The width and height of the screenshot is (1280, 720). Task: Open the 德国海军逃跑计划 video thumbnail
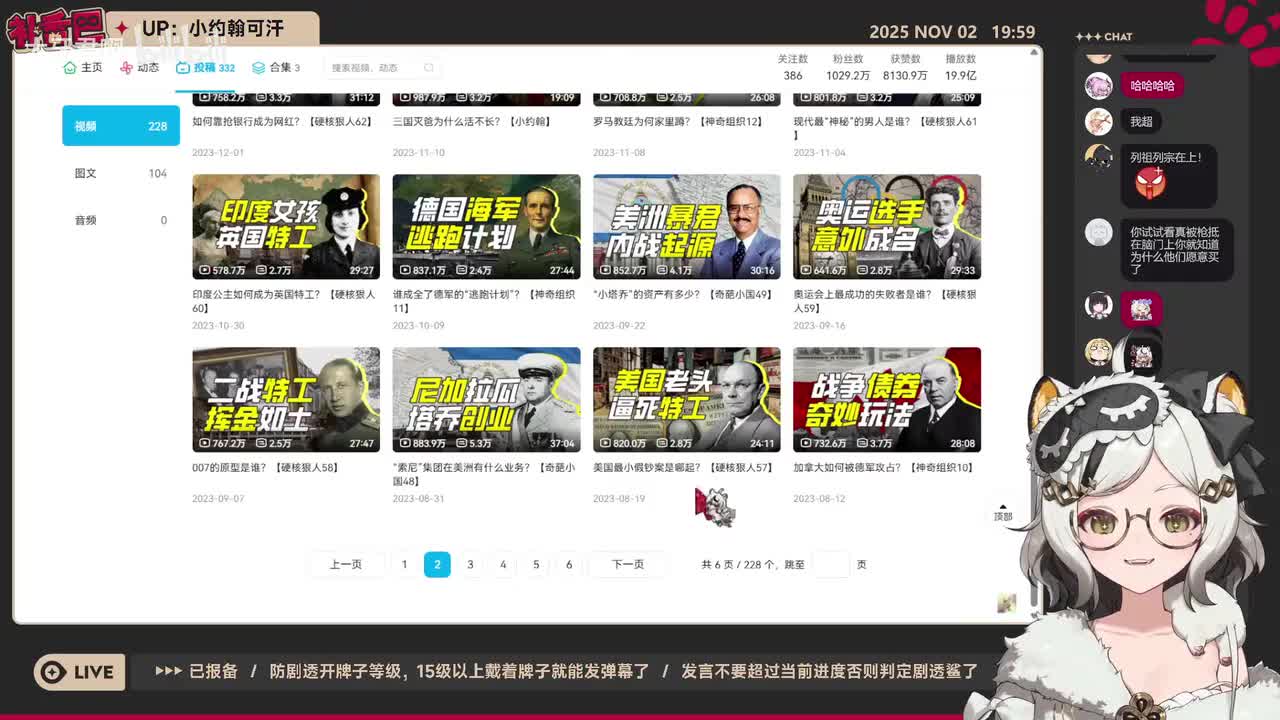point(486,227)
